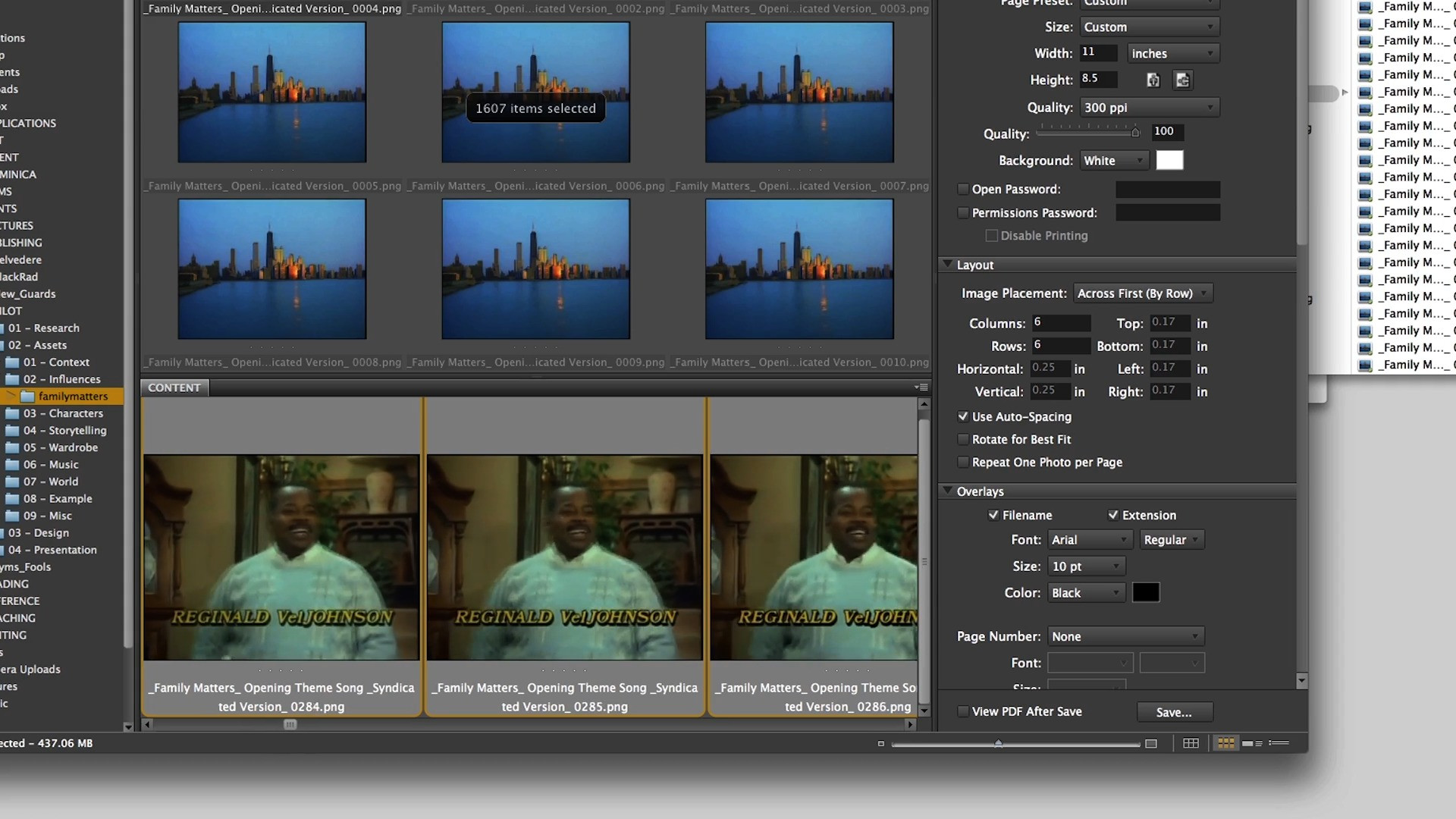
Task: Open the overlay Color Black dropdown
Action: [1086, 593]
